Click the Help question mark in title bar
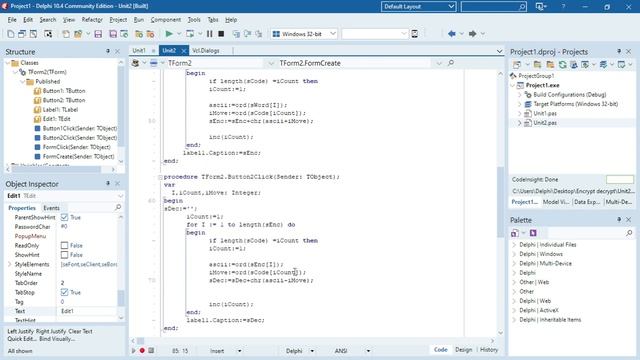640x360 pixels. pyautogui.click(x=564, y=7)
